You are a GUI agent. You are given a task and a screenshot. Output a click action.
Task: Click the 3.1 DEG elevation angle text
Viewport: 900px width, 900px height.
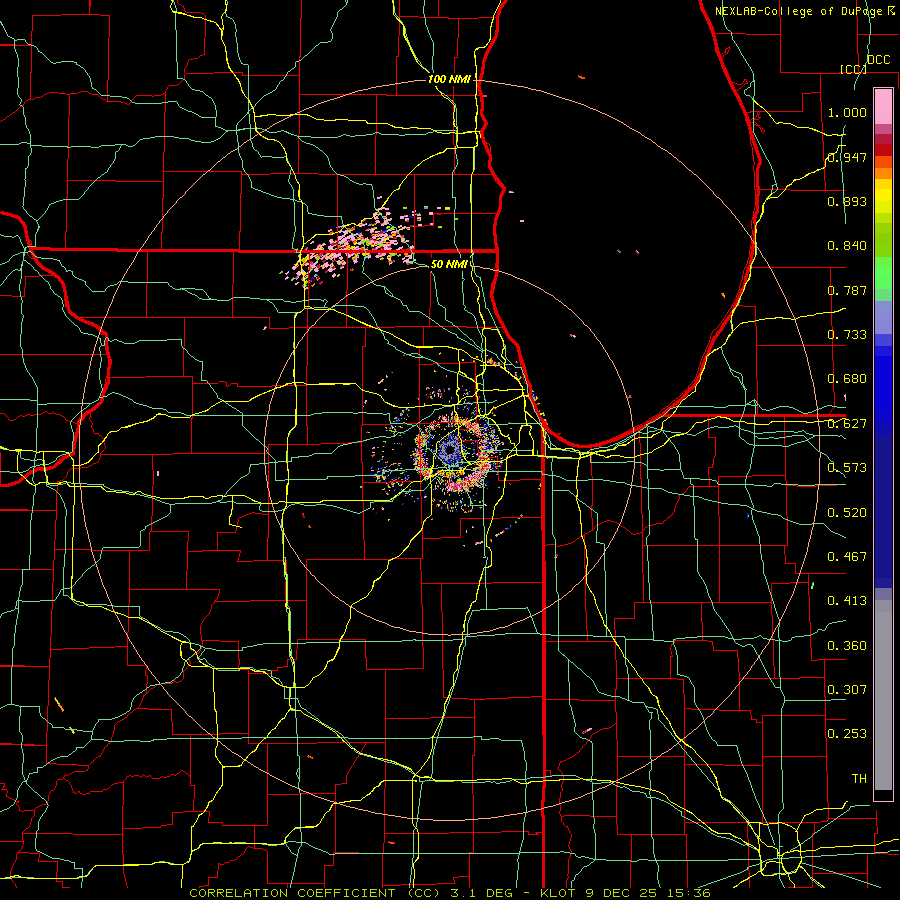point(482,893)
